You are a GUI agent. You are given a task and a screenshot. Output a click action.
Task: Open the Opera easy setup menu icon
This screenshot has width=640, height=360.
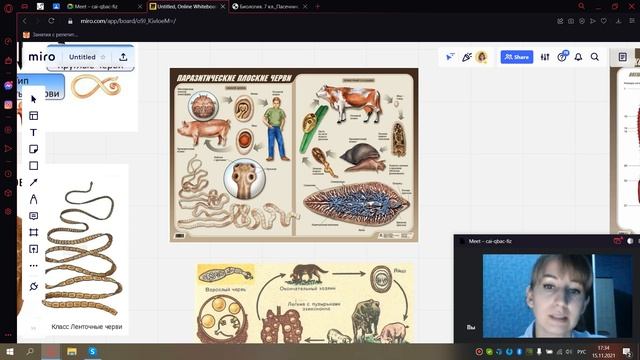632,21
